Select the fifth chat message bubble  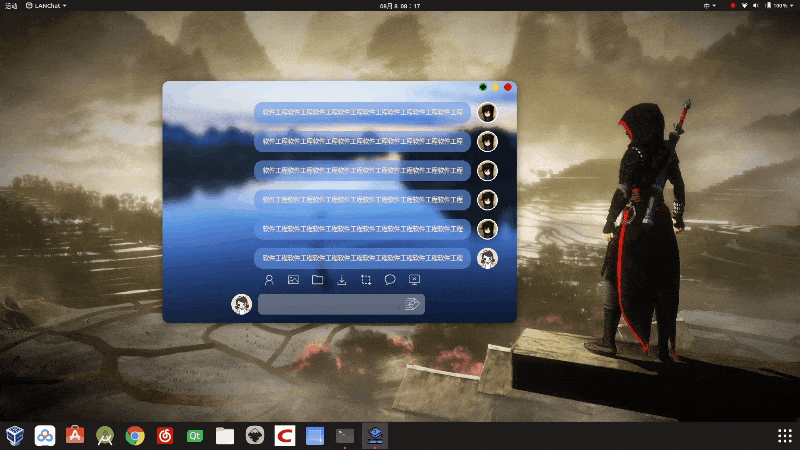362,229
